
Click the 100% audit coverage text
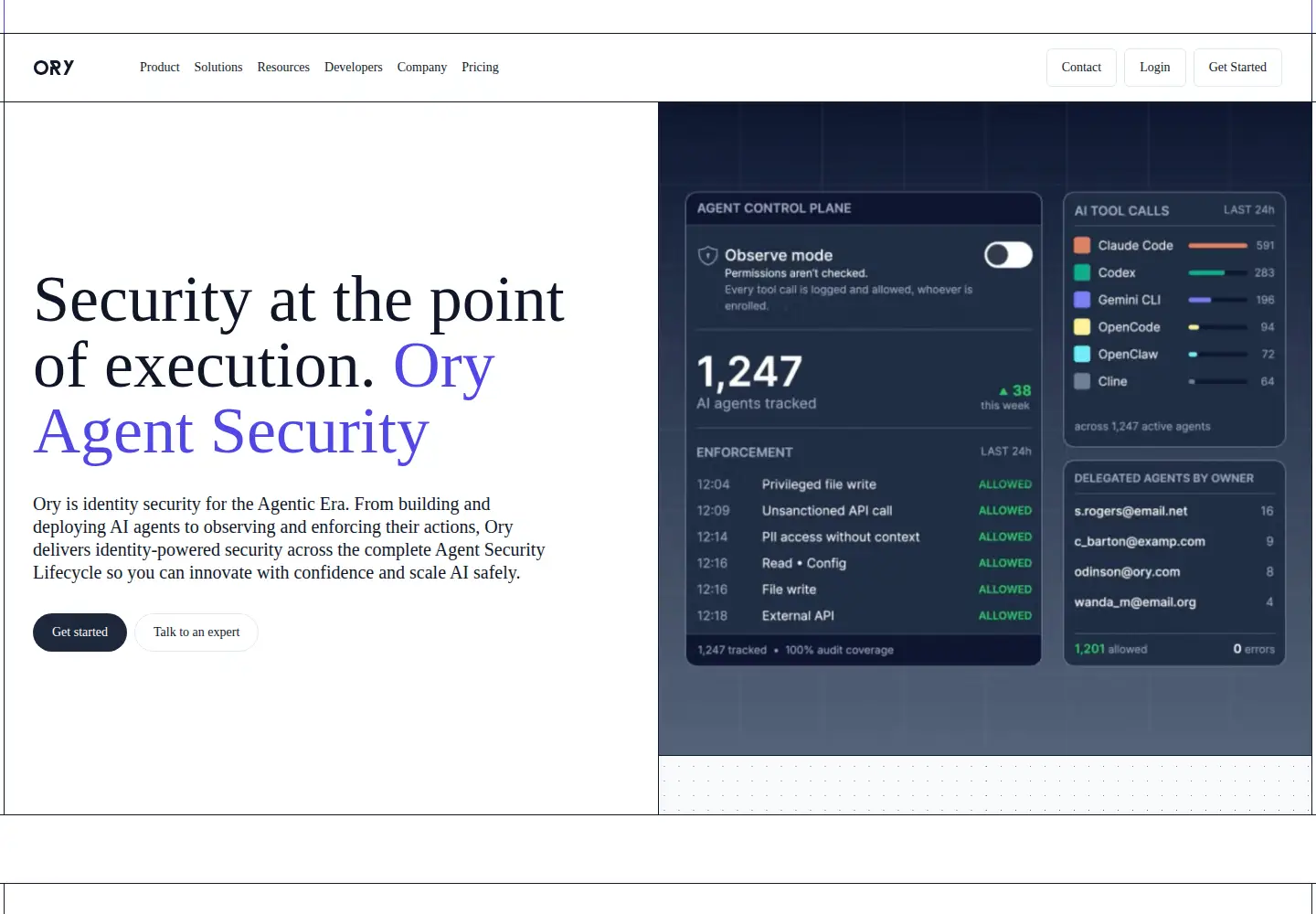(x=839, y=650)
